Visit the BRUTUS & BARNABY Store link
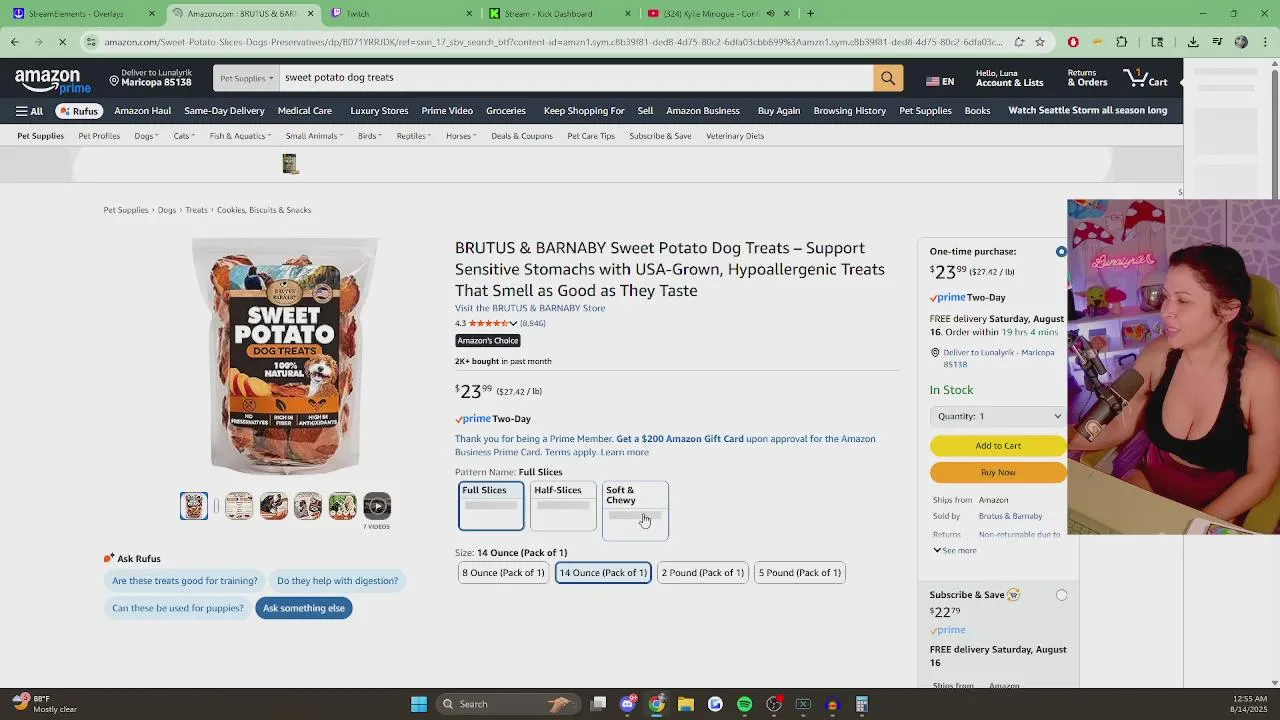This screenshot has width=1280, height=720. coord(530,308)
